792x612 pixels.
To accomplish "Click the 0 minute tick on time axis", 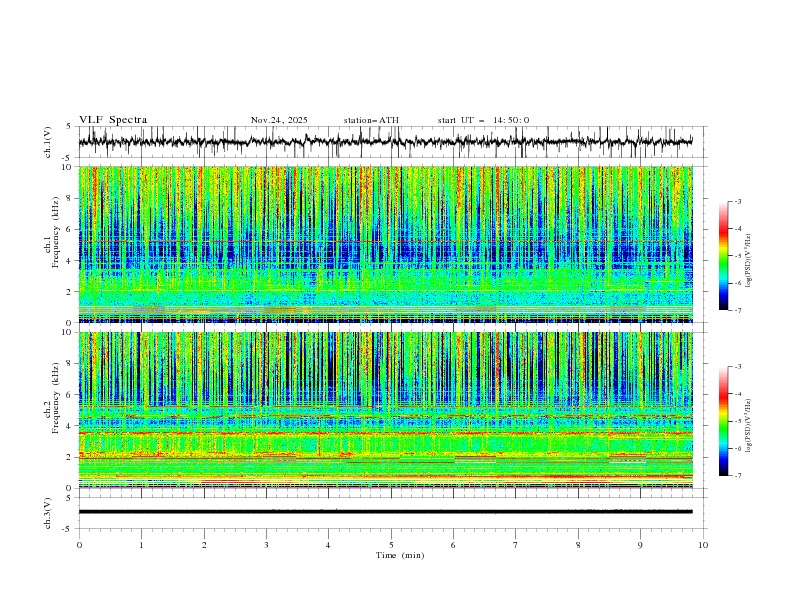I will pos(79,544).
